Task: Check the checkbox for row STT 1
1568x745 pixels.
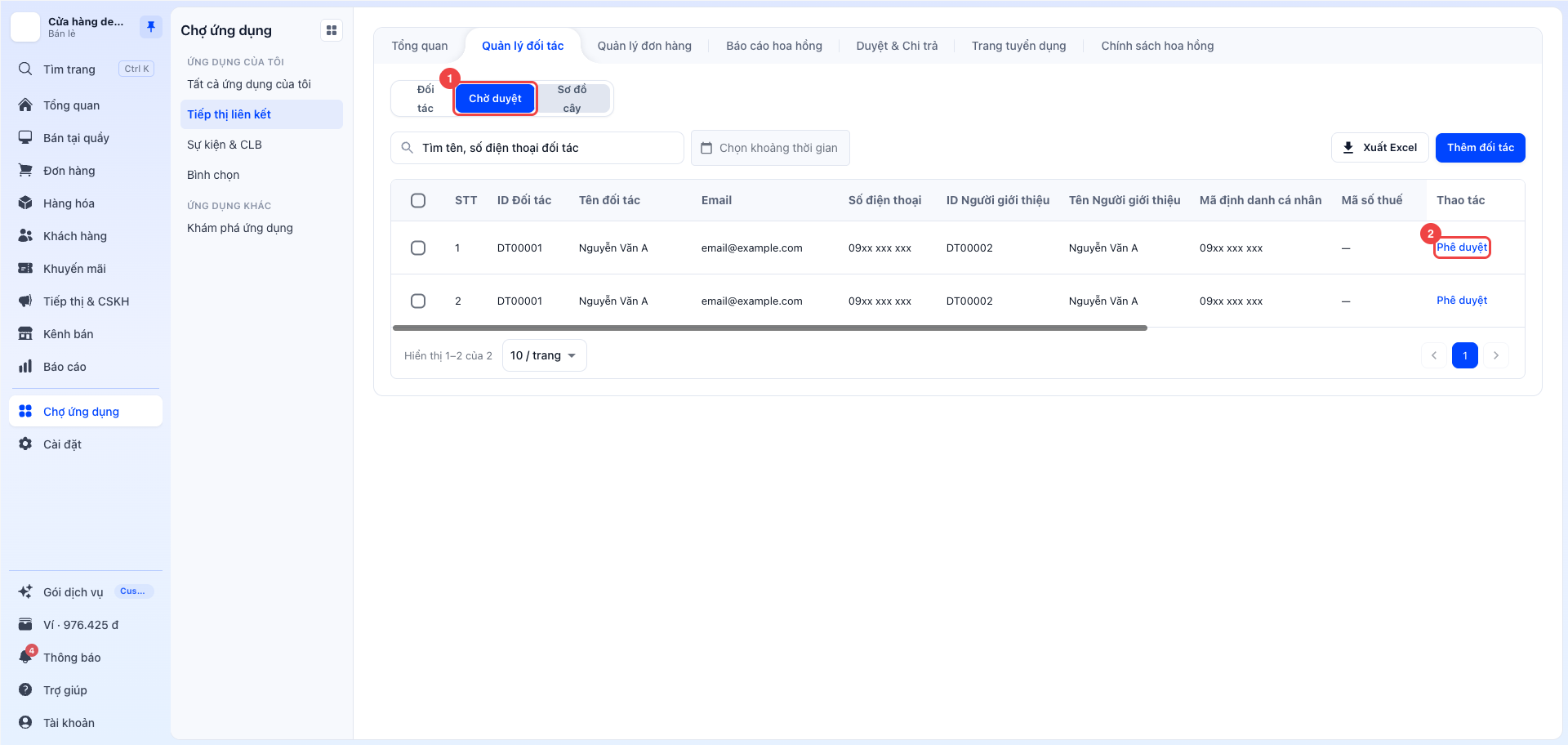Action: pyautogui.click(x=418, y=248)
